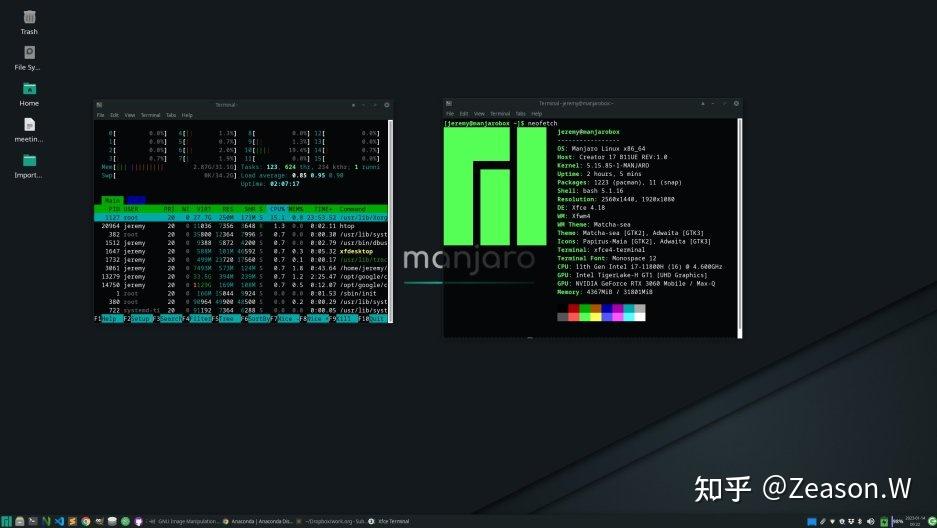This screenshot has height=528, width=937.
Task: Launch Visual Studio Code from the panel
Action: pos(59,521)
